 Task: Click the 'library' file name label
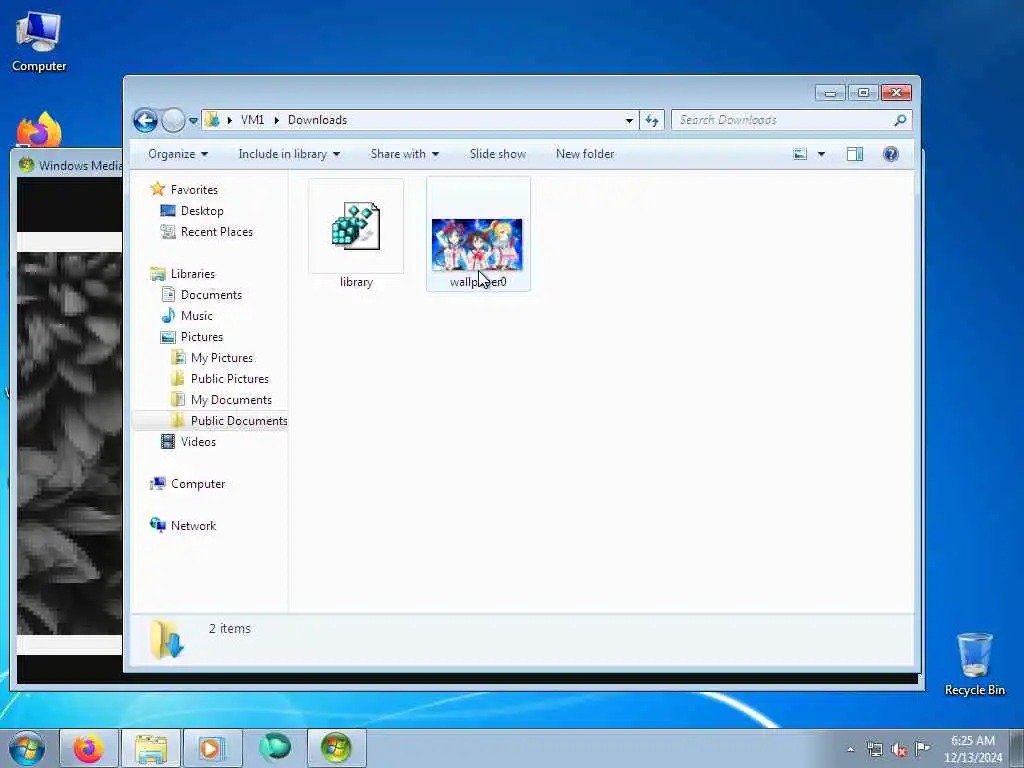356,282
